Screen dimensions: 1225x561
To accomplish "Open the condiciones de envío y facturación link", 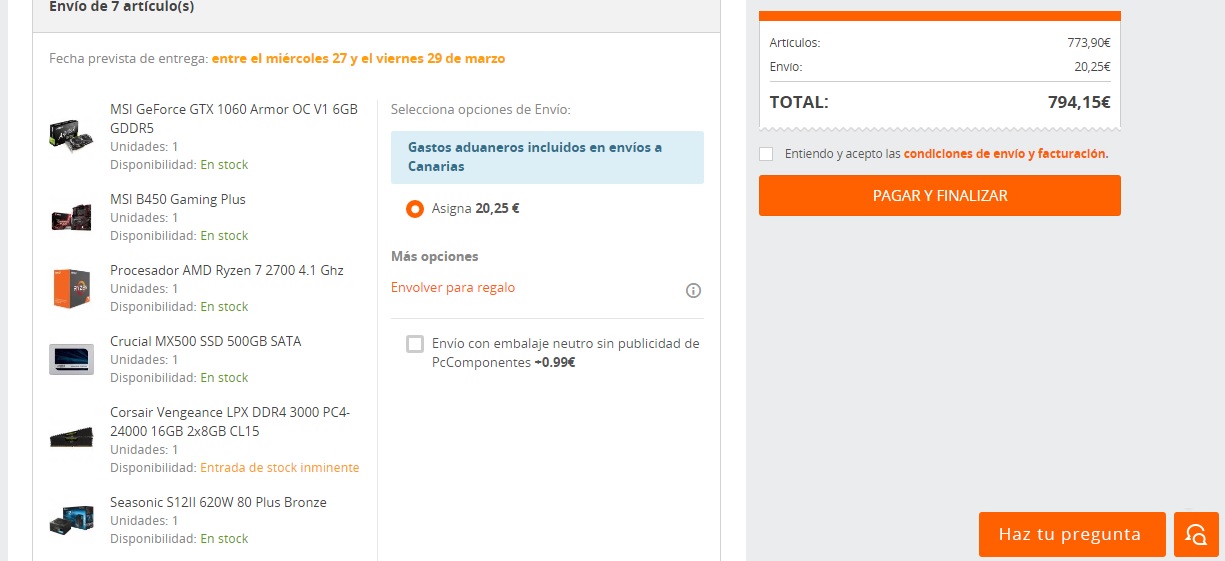I will 1005,154.
